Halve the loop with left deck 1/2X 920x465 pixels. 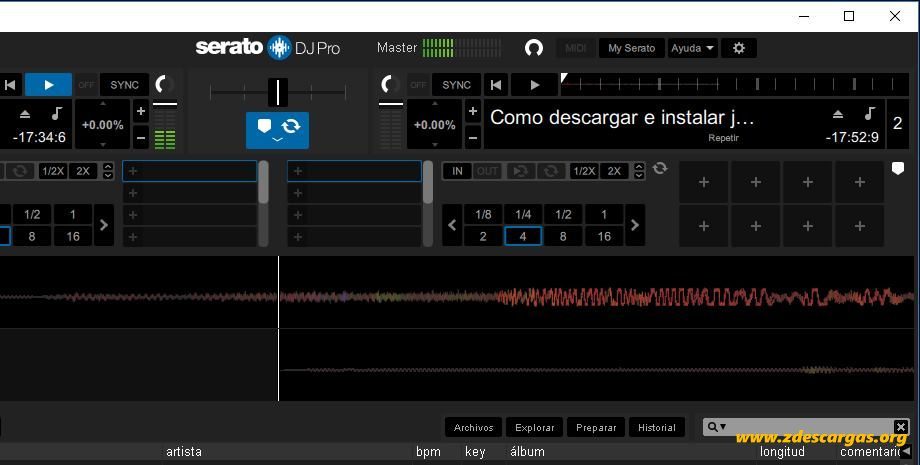53,171
